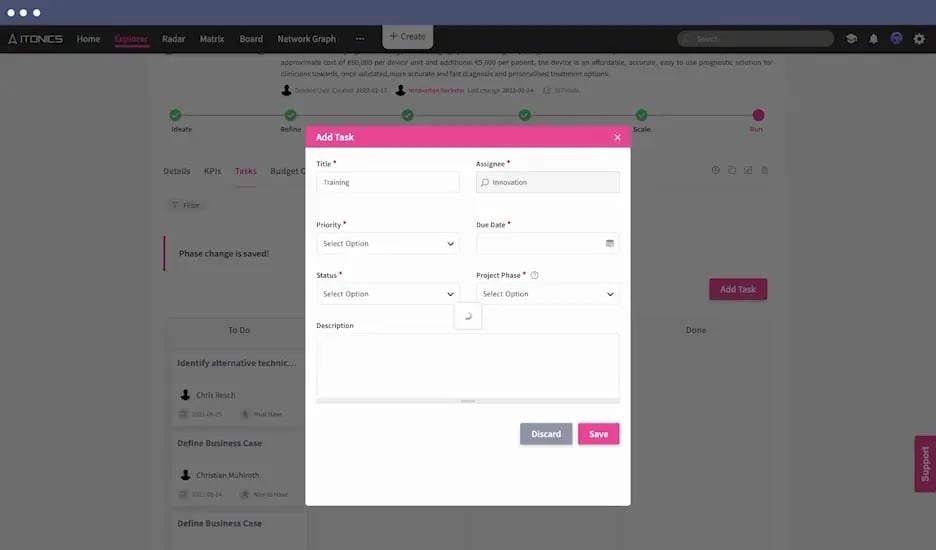The image size is (936, 550).
Task: Grab the Description resize handle
Action: pyautogui.click(x=467, y=401)
